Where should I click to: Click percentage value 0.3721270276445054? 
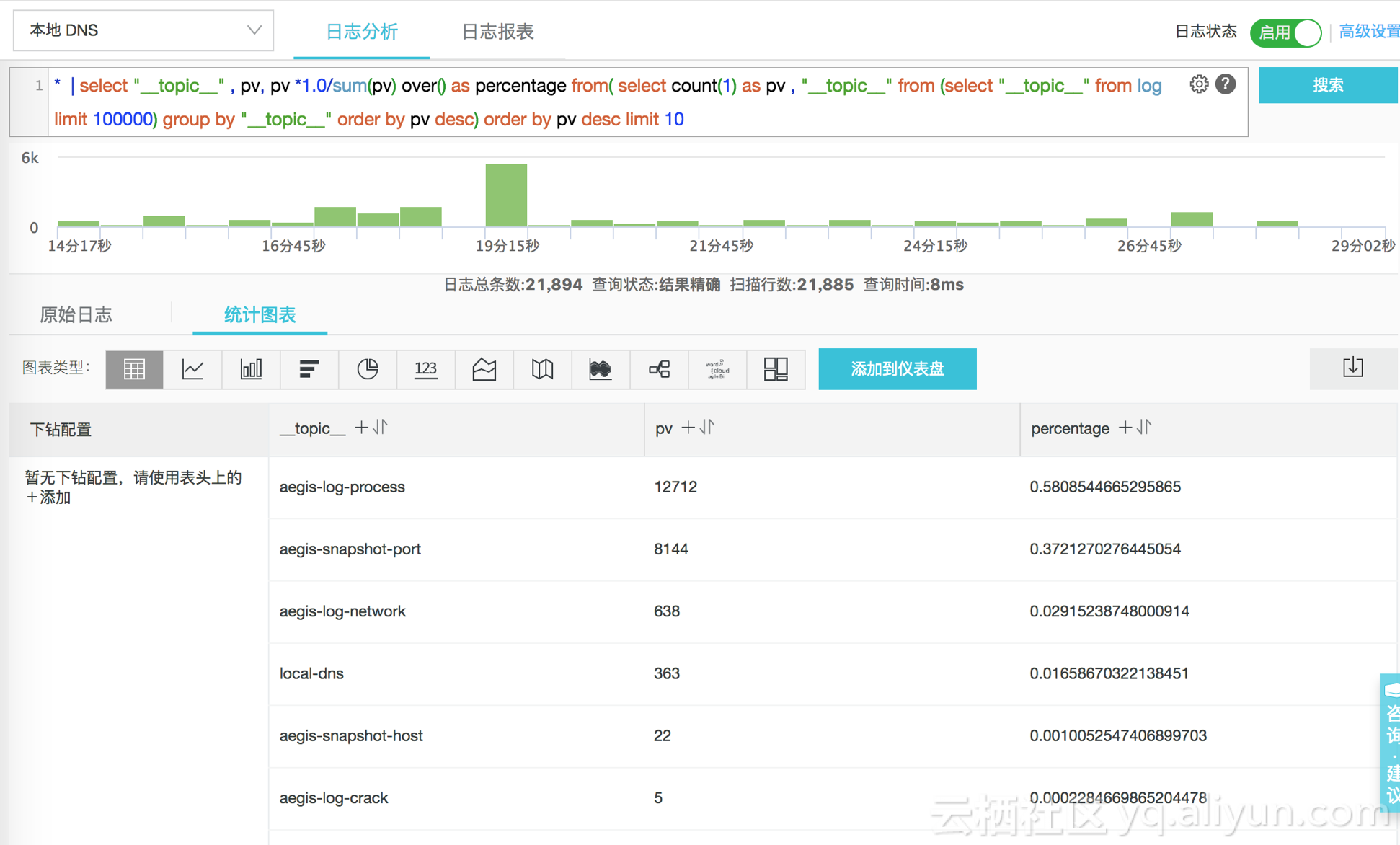tap(1105, 549)
